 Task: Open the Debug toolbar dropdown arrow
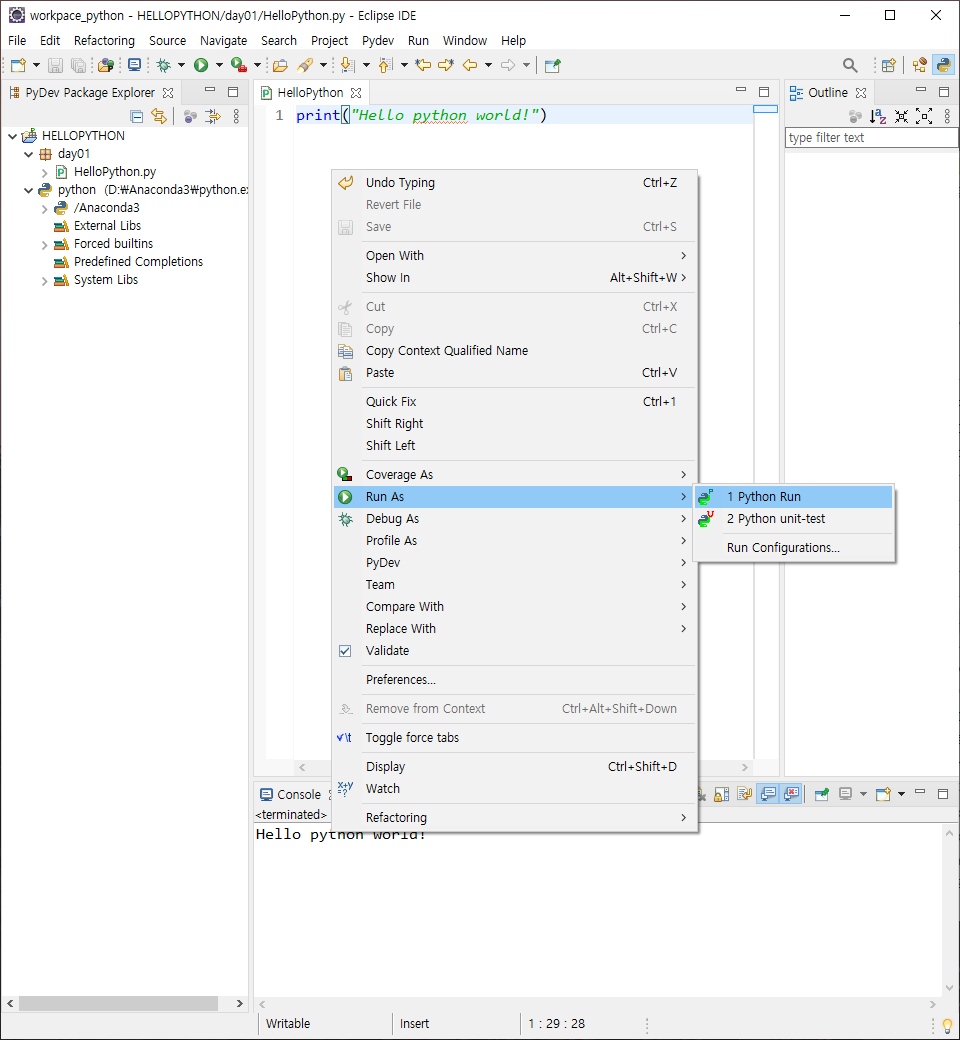click(x=181, y=65)
